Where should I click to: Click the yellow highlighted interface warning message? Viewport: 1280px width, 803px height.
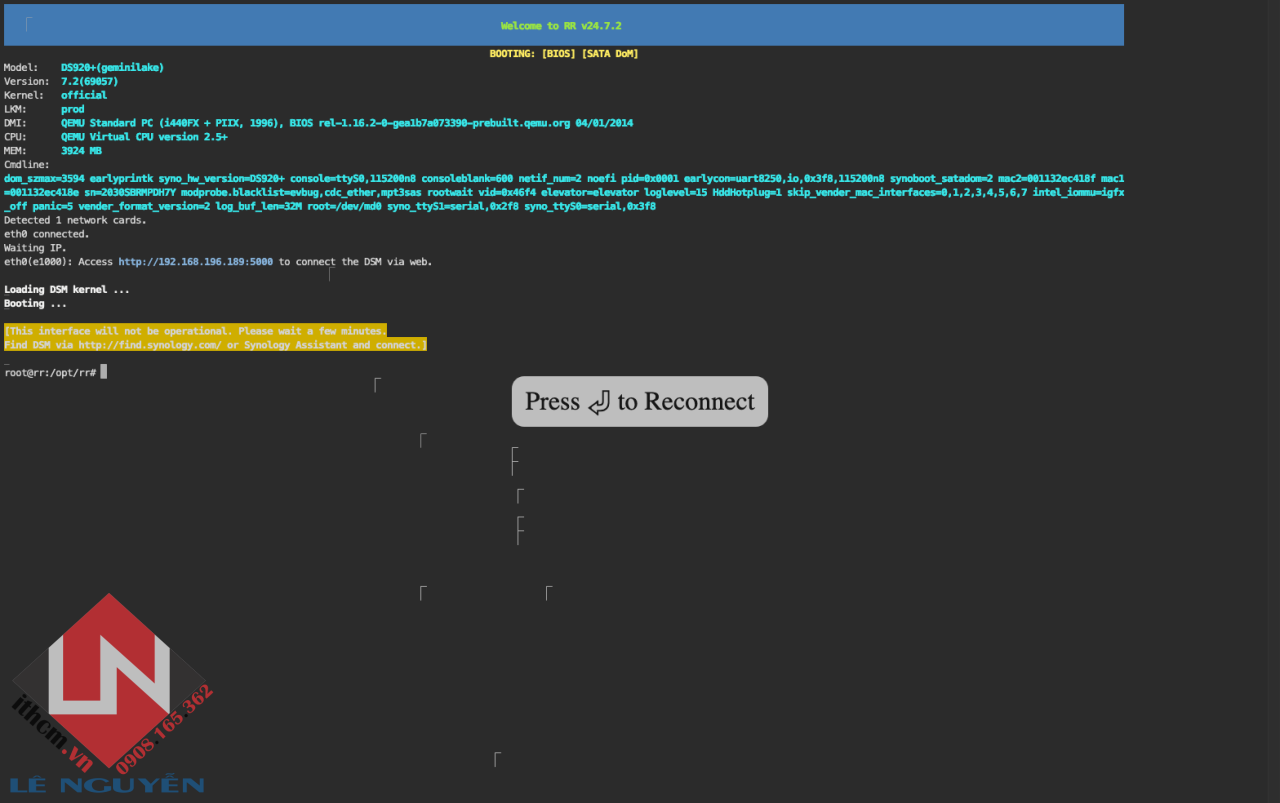[215, 338]
